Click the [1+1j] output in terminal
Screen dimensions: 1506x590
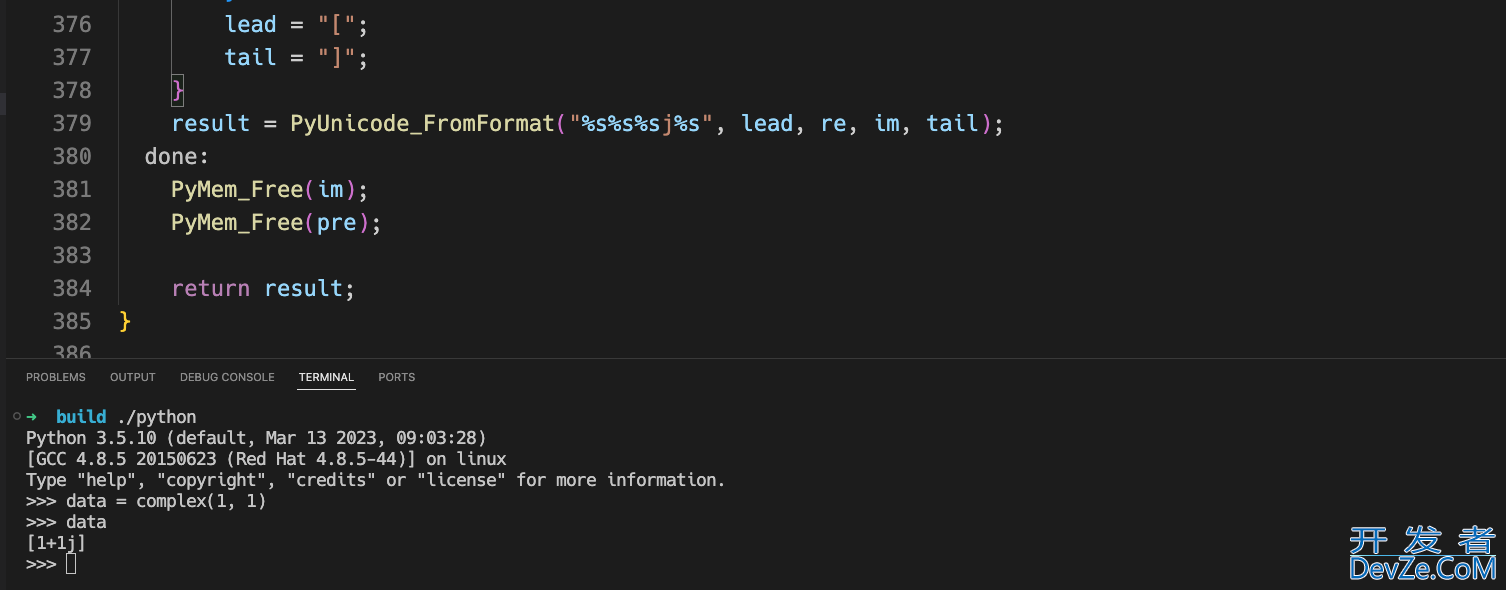click(56, 543)
